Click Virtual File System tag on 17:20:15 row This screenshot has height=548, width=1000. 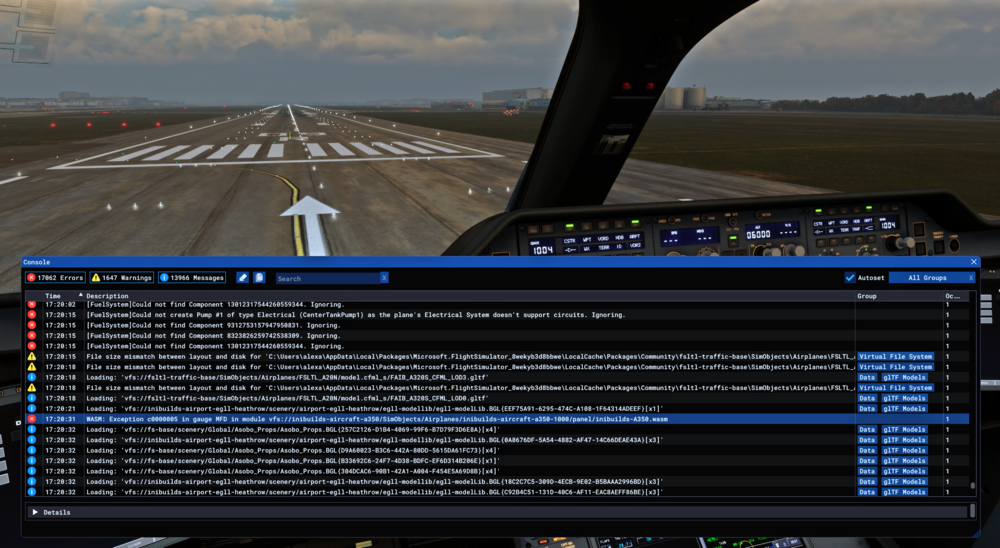(x=895, y=357)
